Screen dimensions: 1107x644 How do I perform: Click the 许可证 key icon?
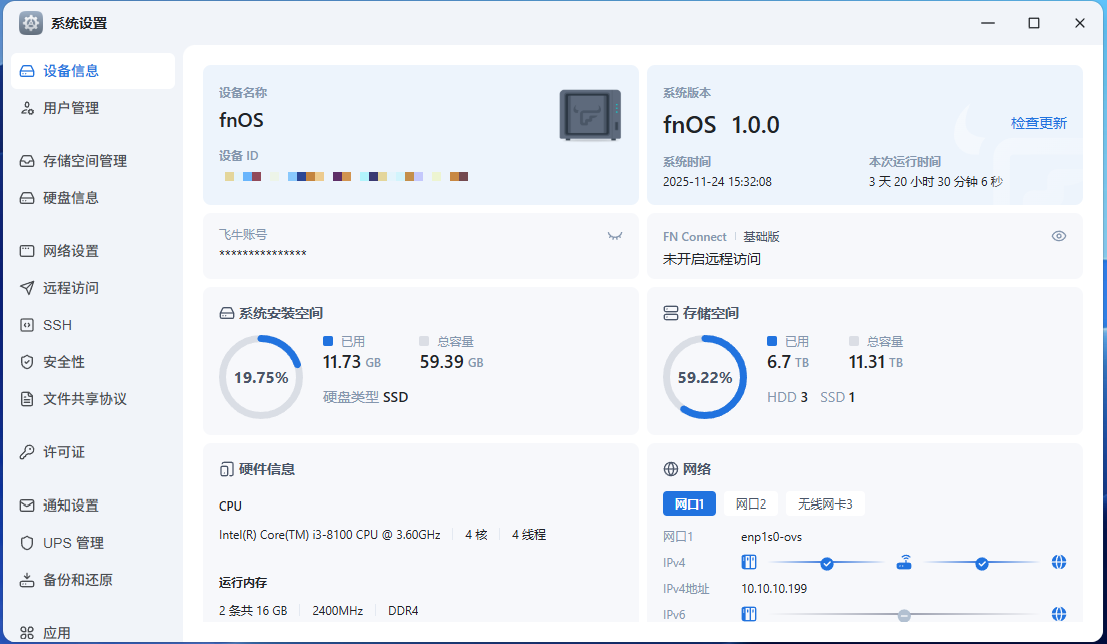27,452
